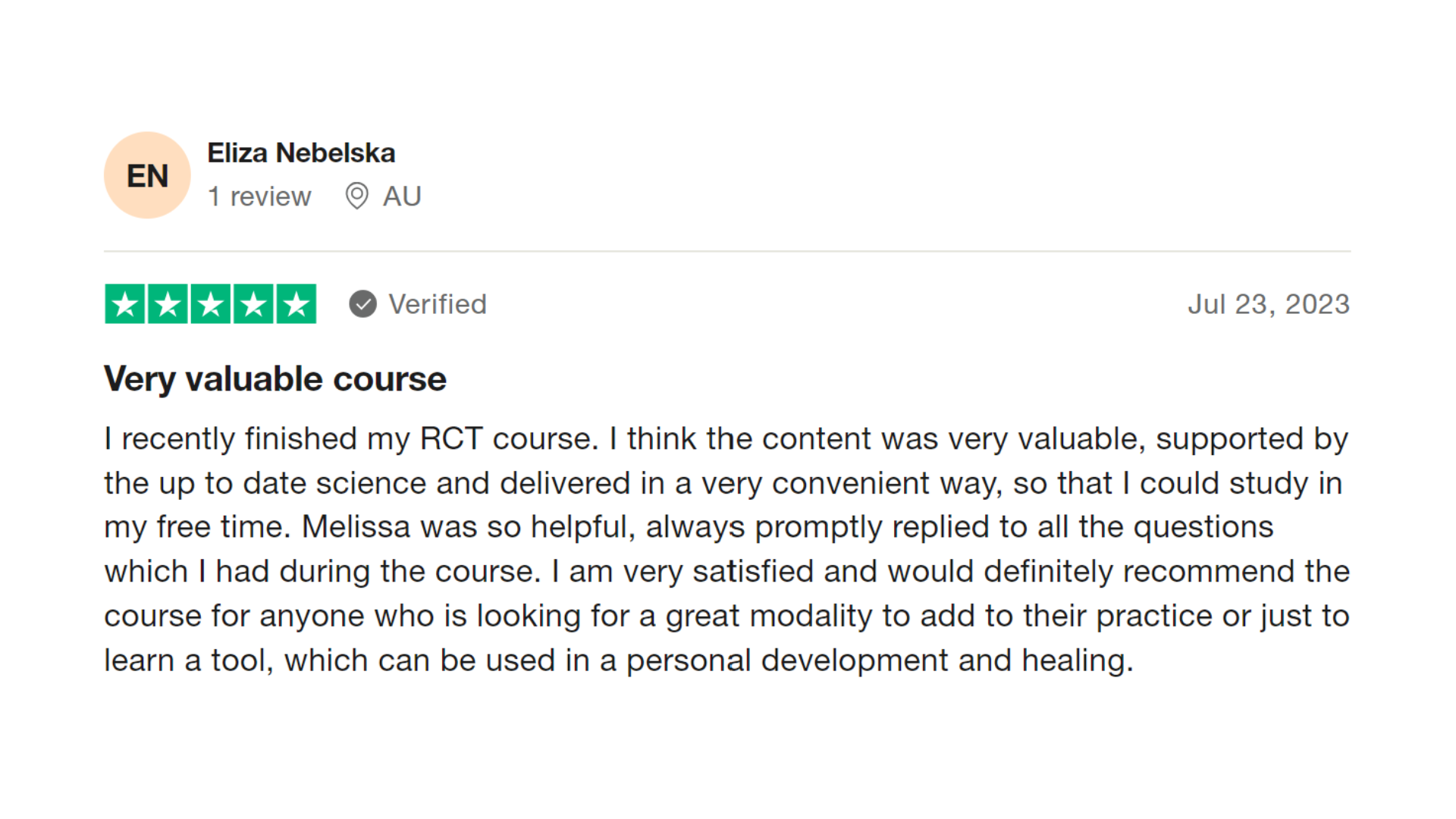Click the location pin icon

(x=356, y=196)
